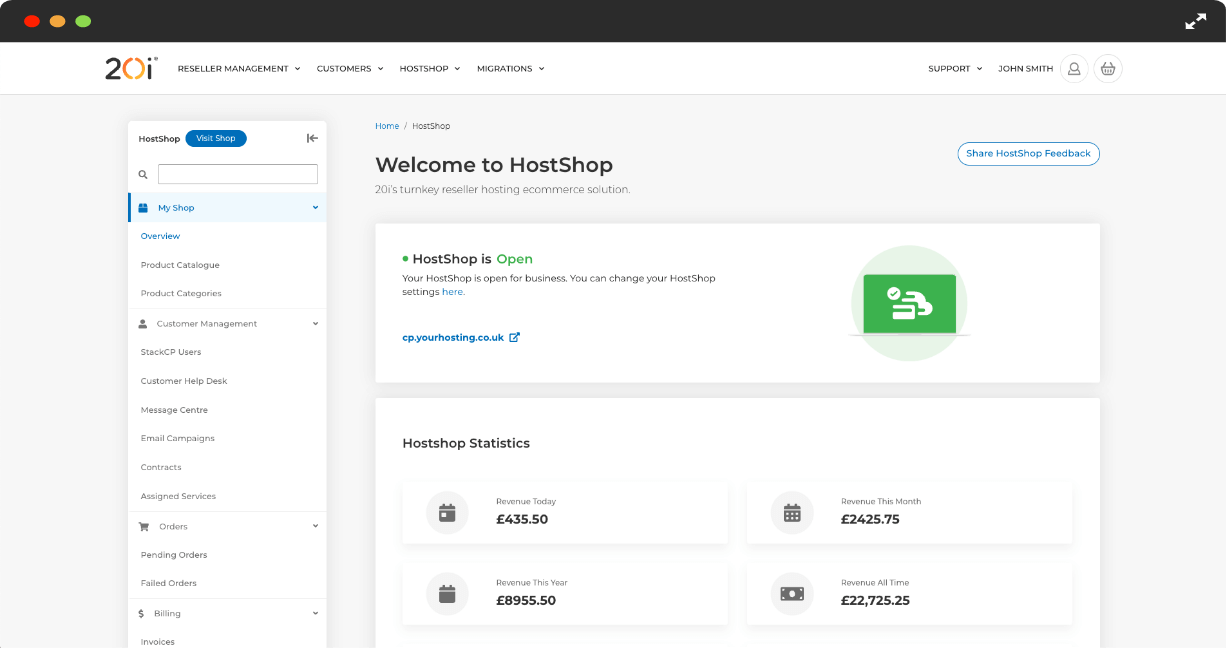The image size is (1226, 648).
Task: Select Overview in the sidebar
Action: click(x=160, y=236)
